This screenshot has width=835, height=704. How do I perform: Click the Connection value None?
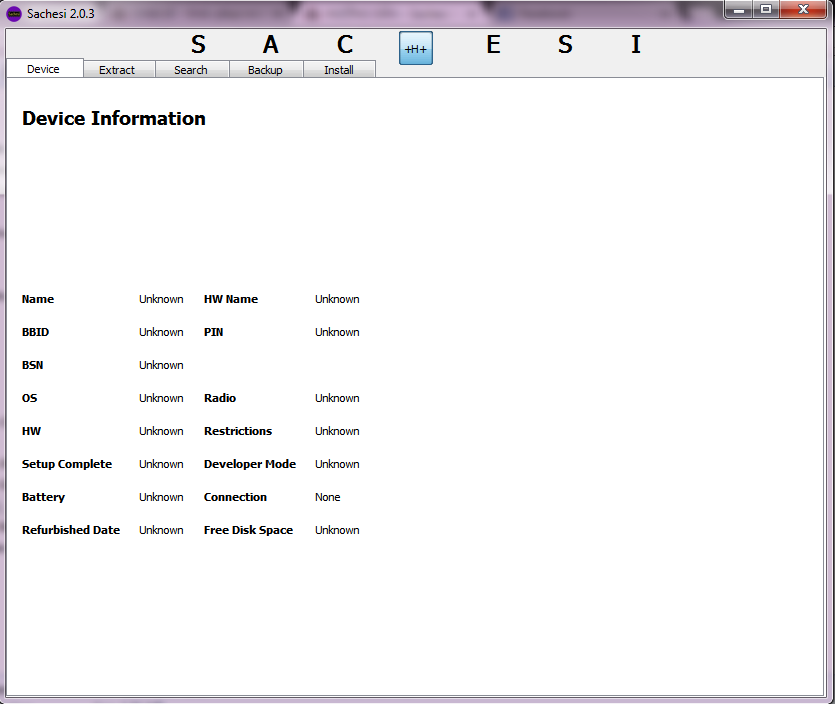328,497
